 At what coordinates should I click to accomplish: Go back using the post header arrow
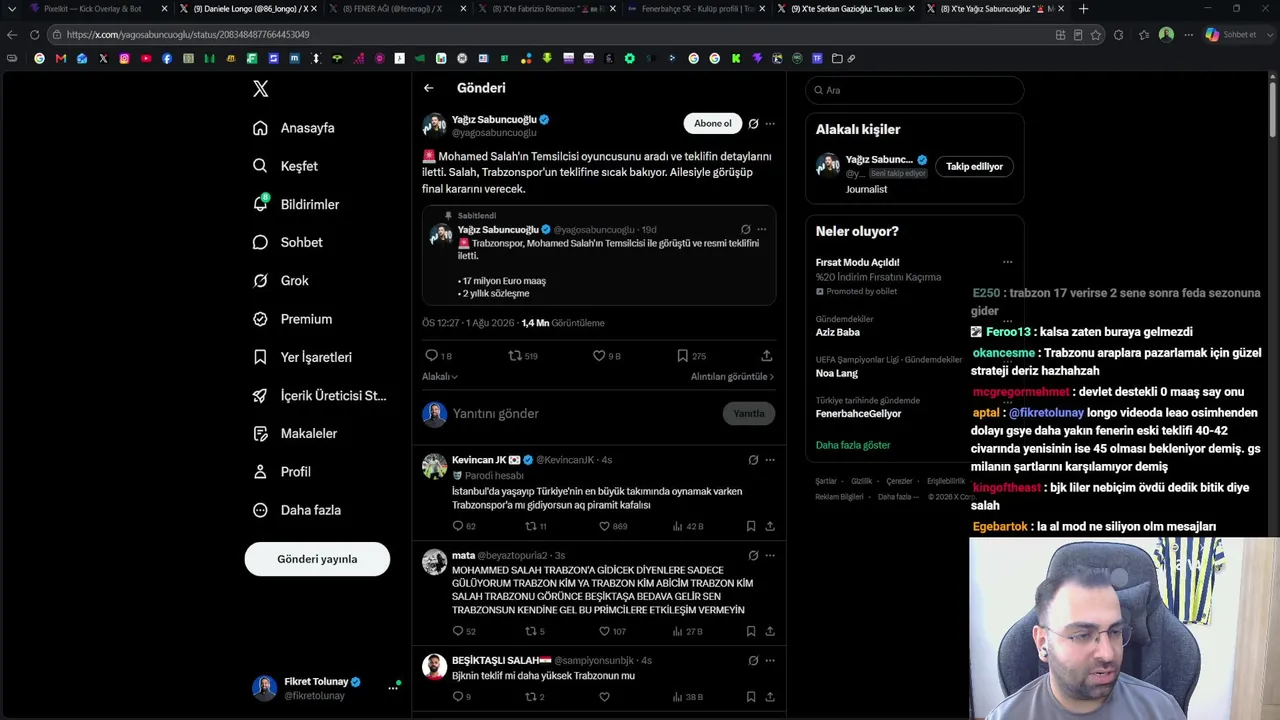[428, 88]
